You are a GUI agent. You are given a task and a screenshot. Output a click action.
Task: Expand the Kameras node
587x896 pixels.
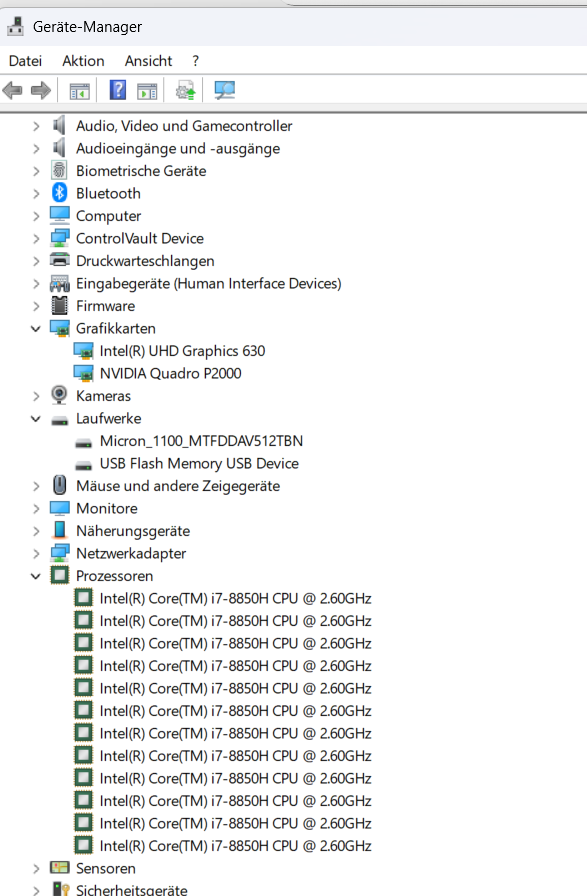click(x=36, y=396)
